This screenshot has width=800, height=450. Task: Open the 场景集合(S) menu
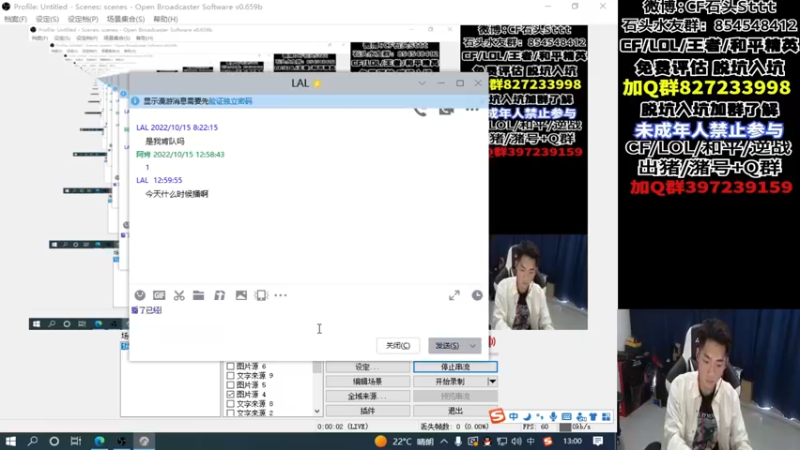tap(126, 19)
